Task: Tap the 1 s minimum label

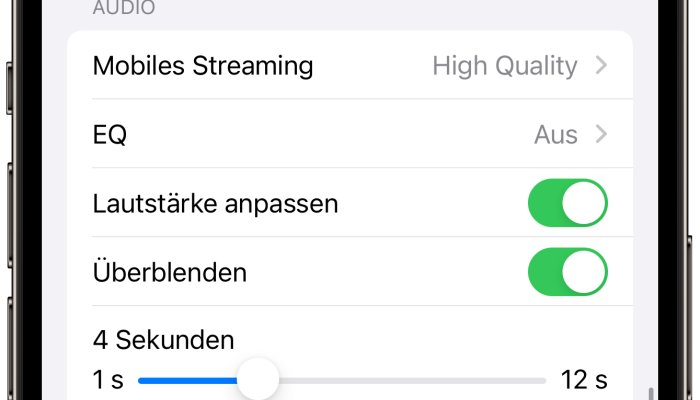Action: pyautogui.click(x=108, y=380)
